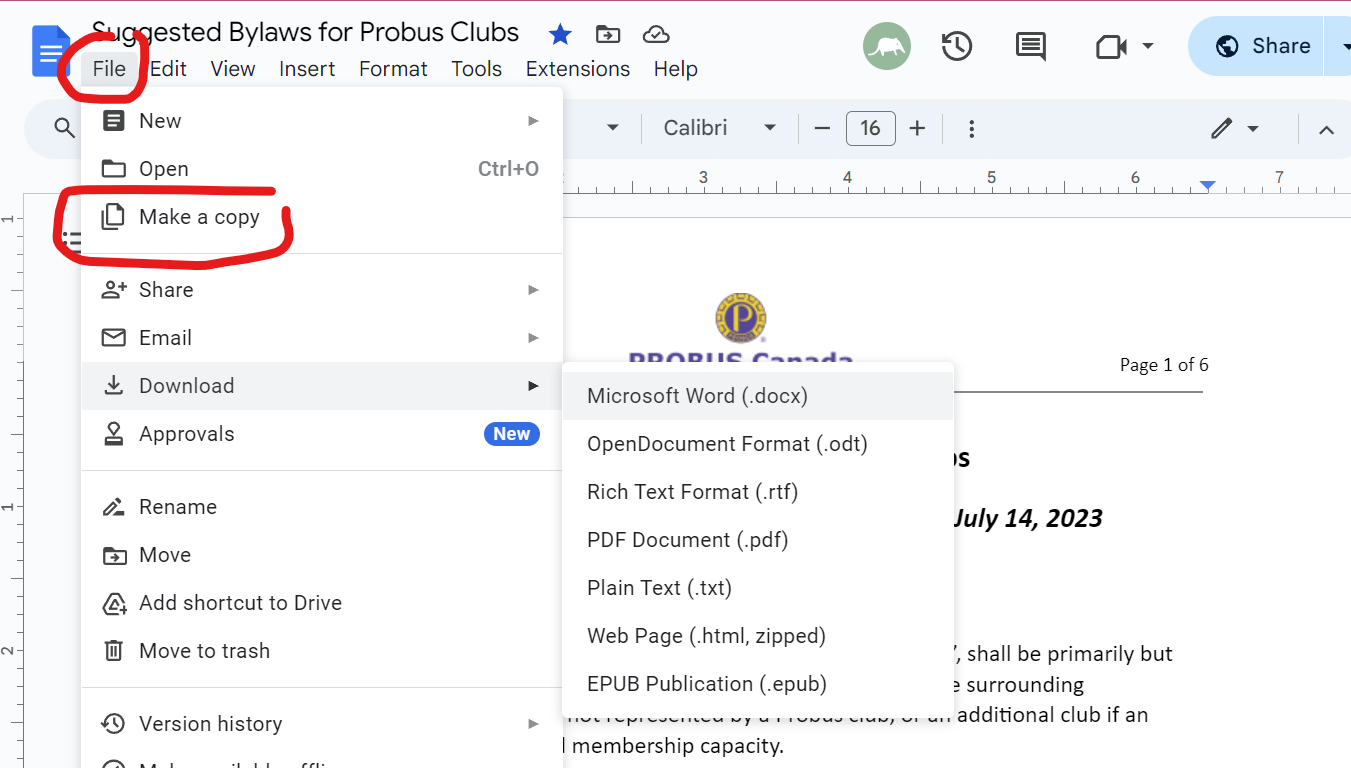This screenshot has height=768, width=1351.
Task: Click the Probus Canada logo image
Action: click(x=741, y=329)
